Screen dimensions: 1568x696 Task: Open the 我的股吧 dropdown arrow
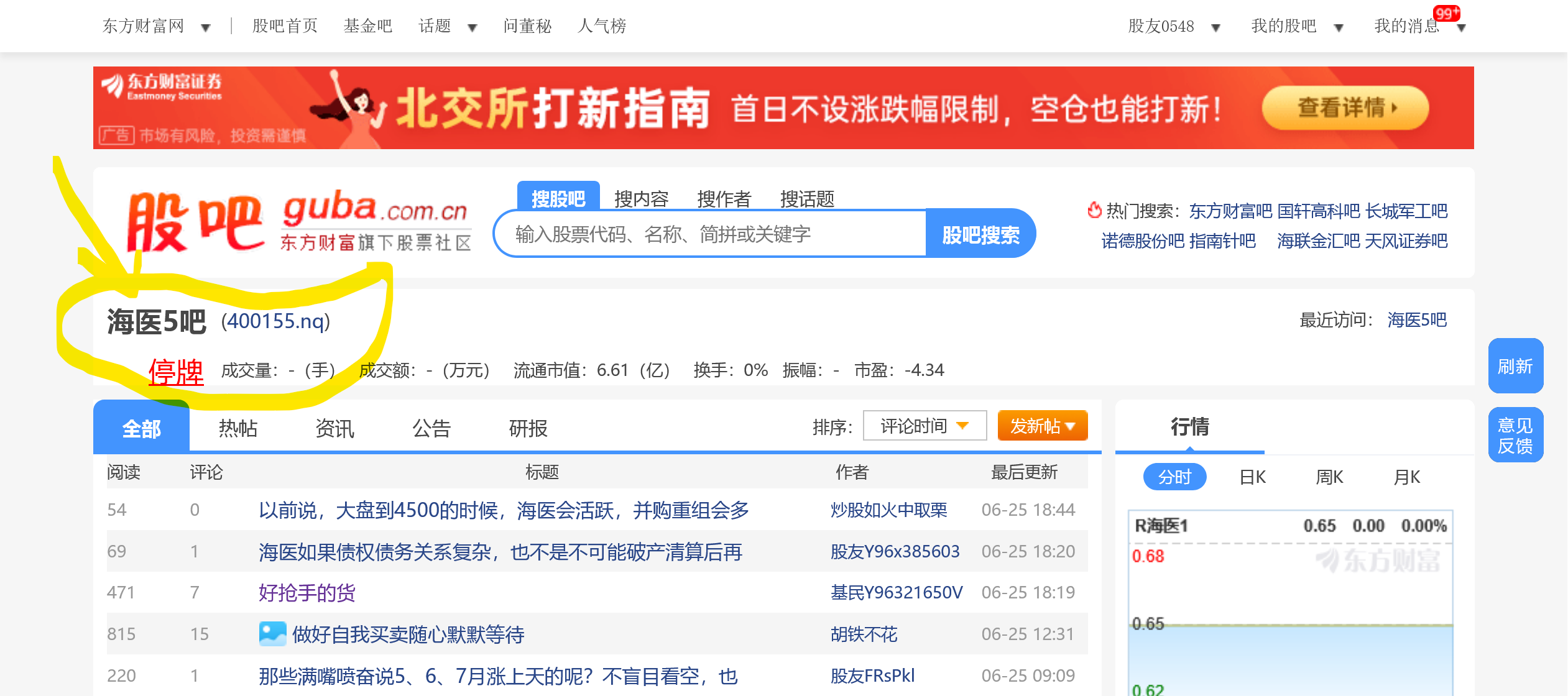tap(1339, 27)
